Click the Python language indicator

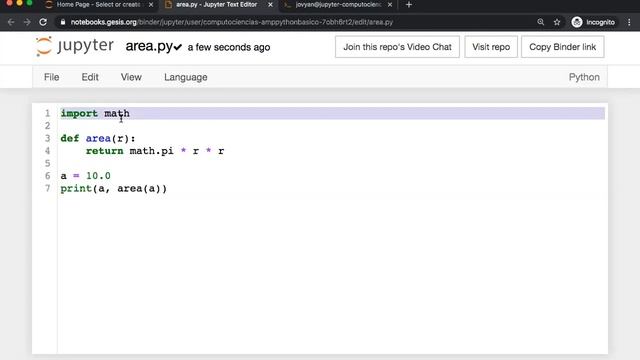(584, 77)
